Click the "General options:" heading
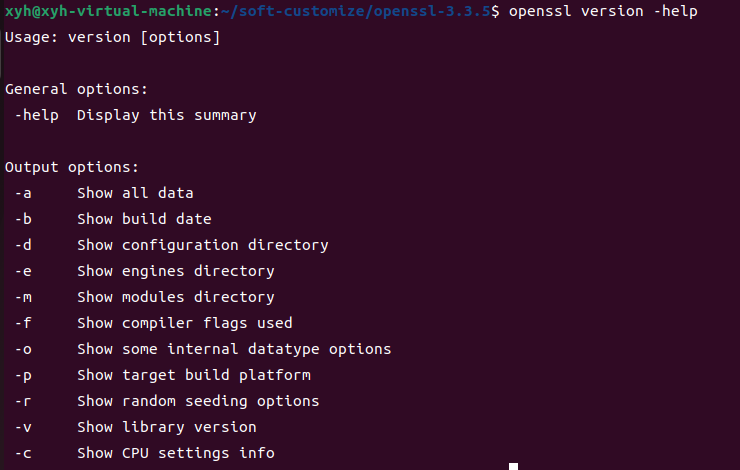 pyautogui.click(x=76, y=89)
